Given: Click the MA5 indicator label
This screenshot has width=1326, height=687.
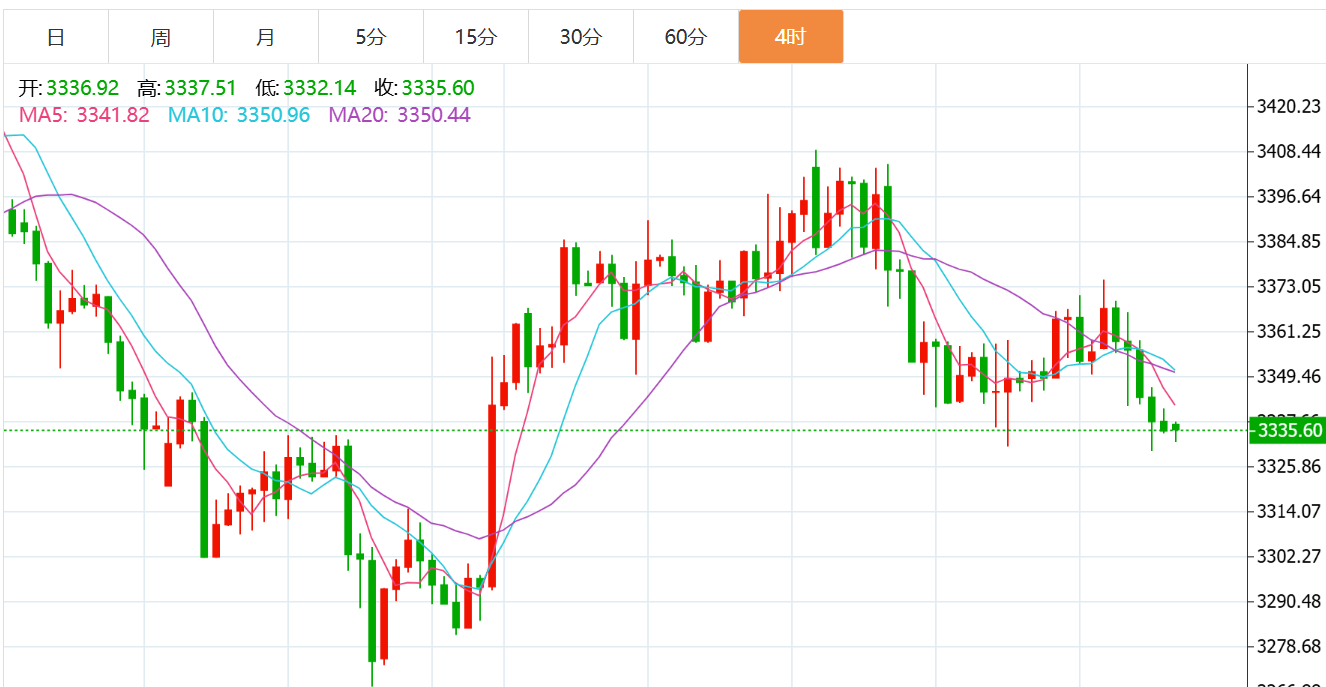Looking at the screenshot, I should tap(84, 115).
